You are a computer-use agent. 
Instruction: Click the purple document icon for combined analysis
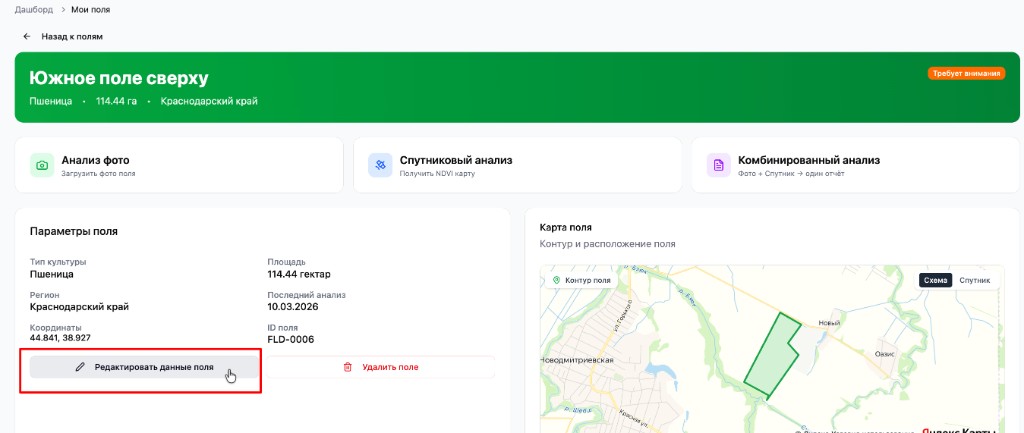click(x=718, y=165)
